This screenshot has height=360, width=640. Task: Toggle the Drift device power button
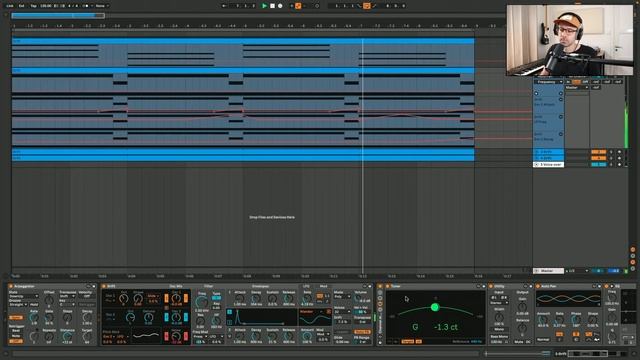pyautogui.click(x=104, y=287)
